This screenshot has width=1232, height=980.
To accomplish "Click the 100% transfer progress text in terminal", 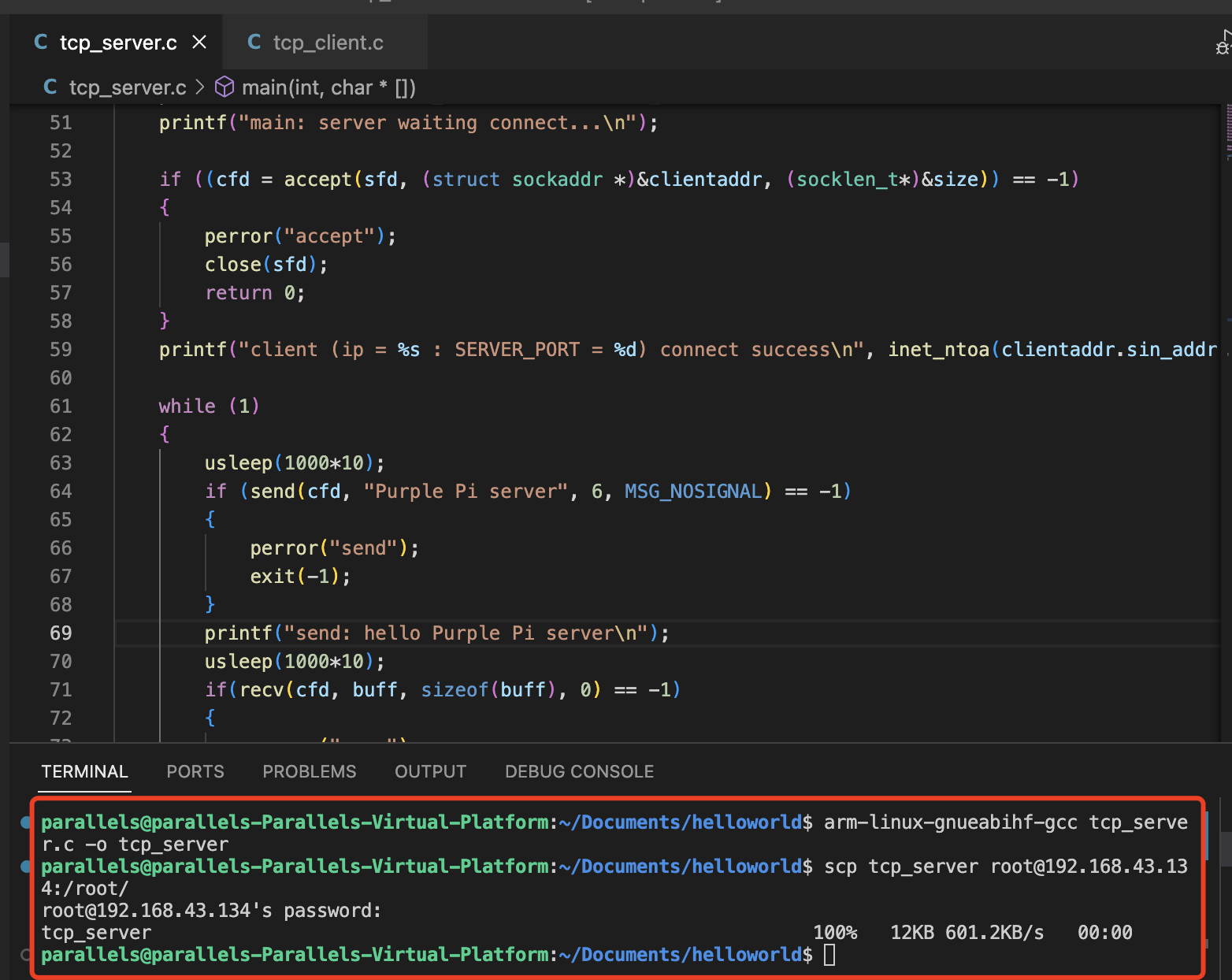I will point(835,933).
